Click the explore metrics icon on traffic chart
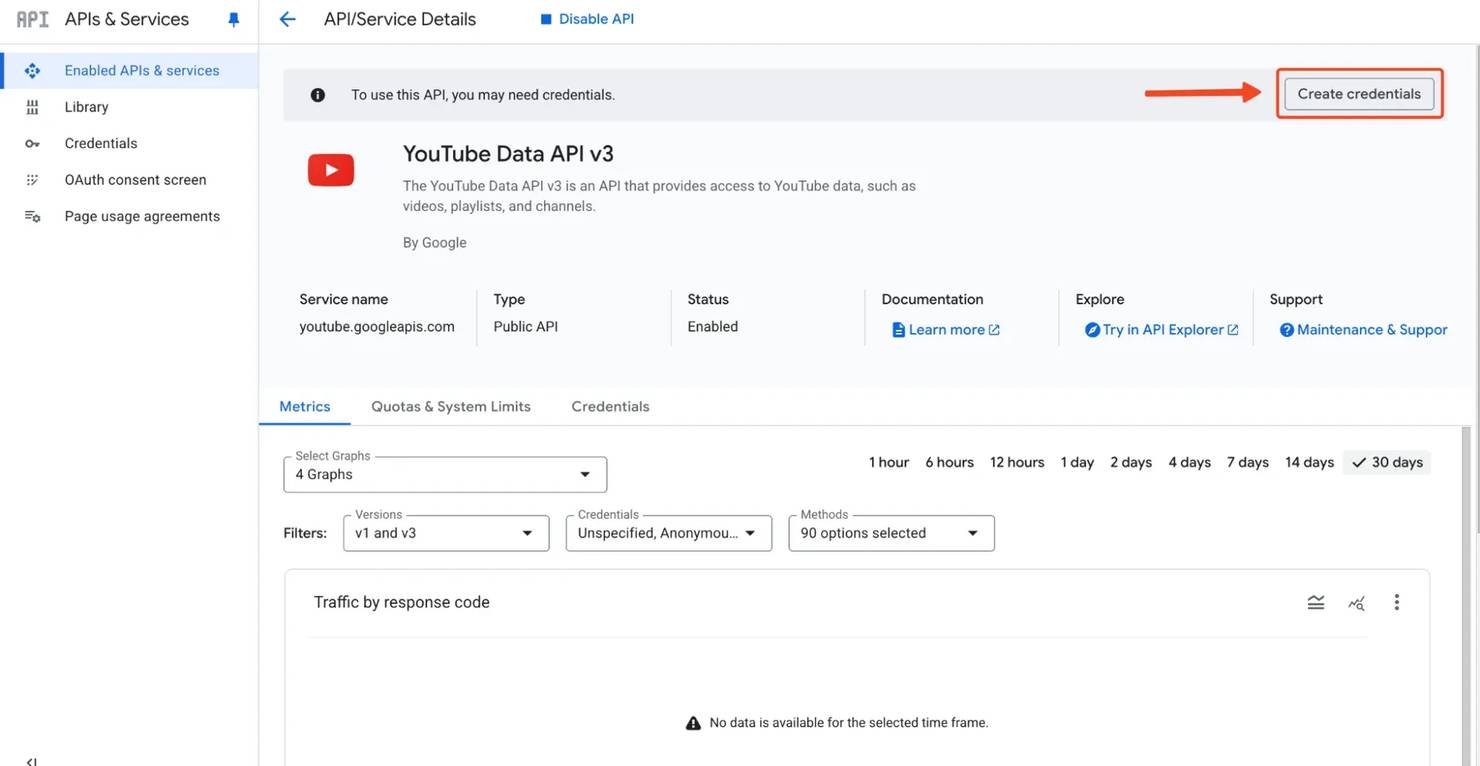 click(1356, 602)
